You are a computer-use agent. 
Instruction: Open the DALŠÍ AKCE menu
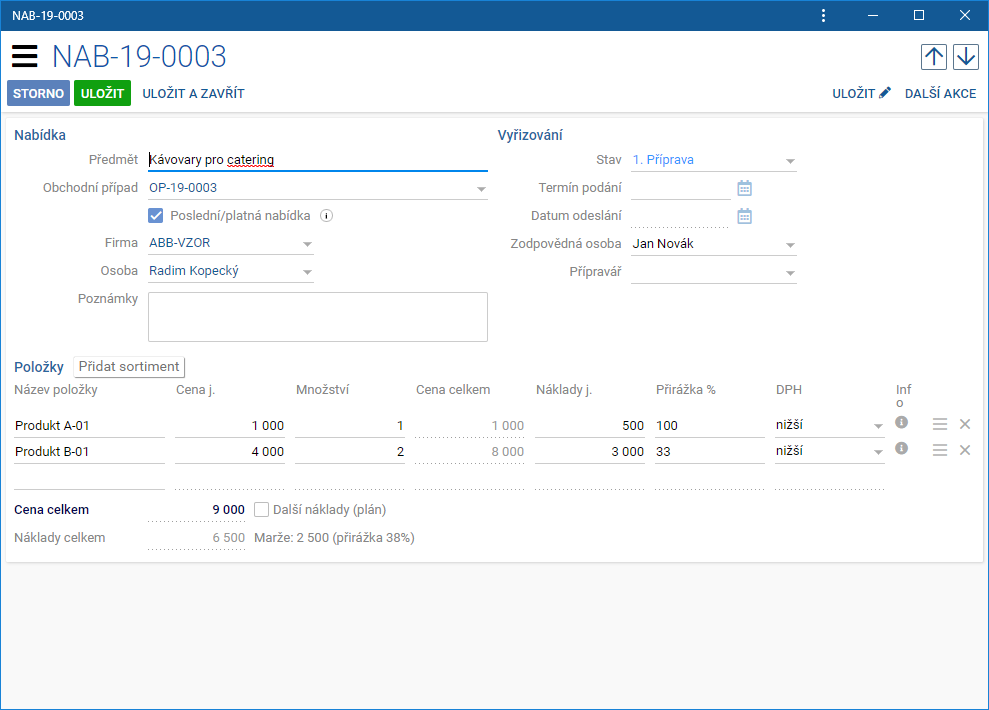(940, 93)
